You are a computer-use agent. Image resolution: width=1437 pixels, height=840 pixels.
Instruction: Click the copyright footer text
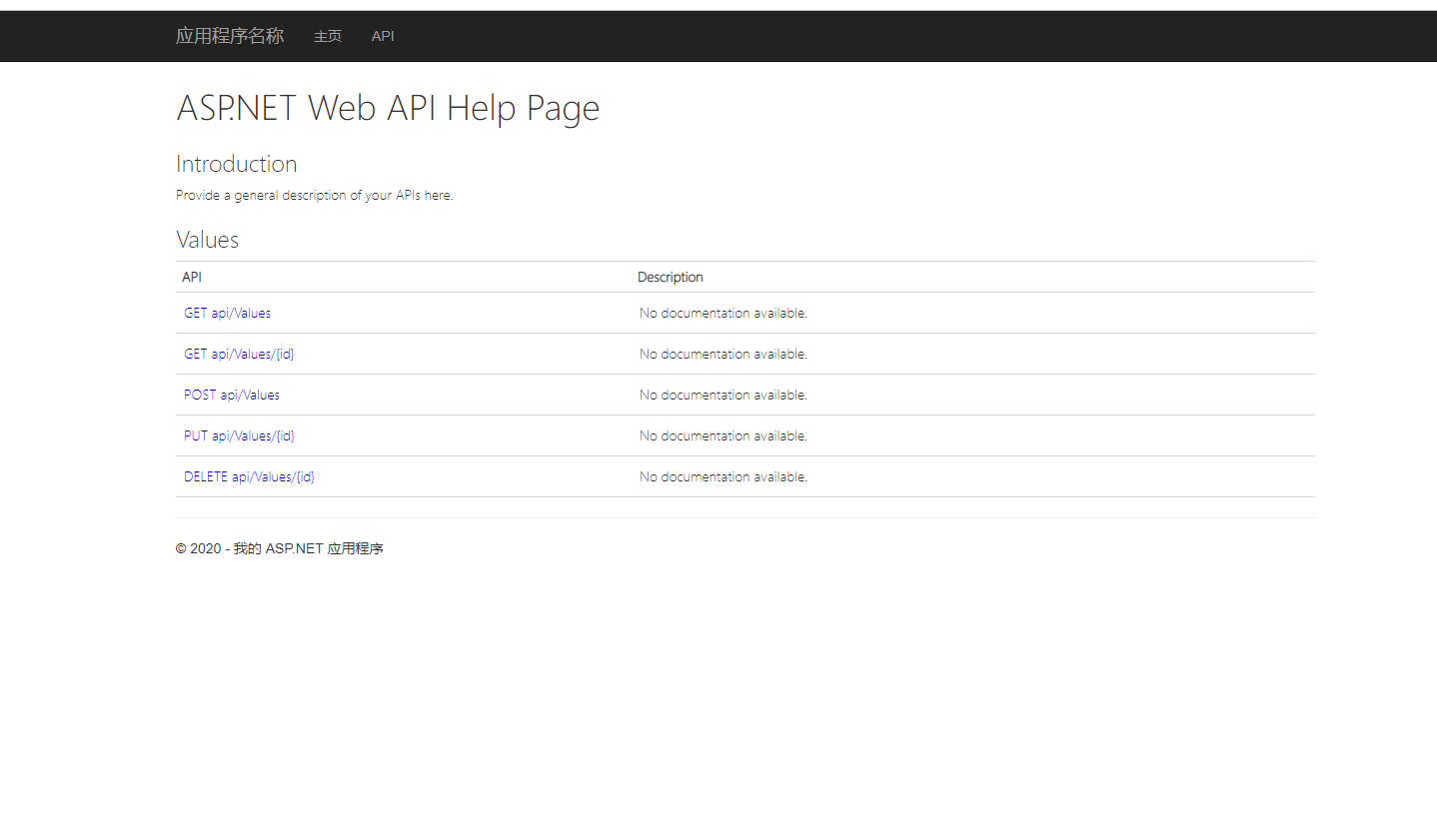(280, 548)
